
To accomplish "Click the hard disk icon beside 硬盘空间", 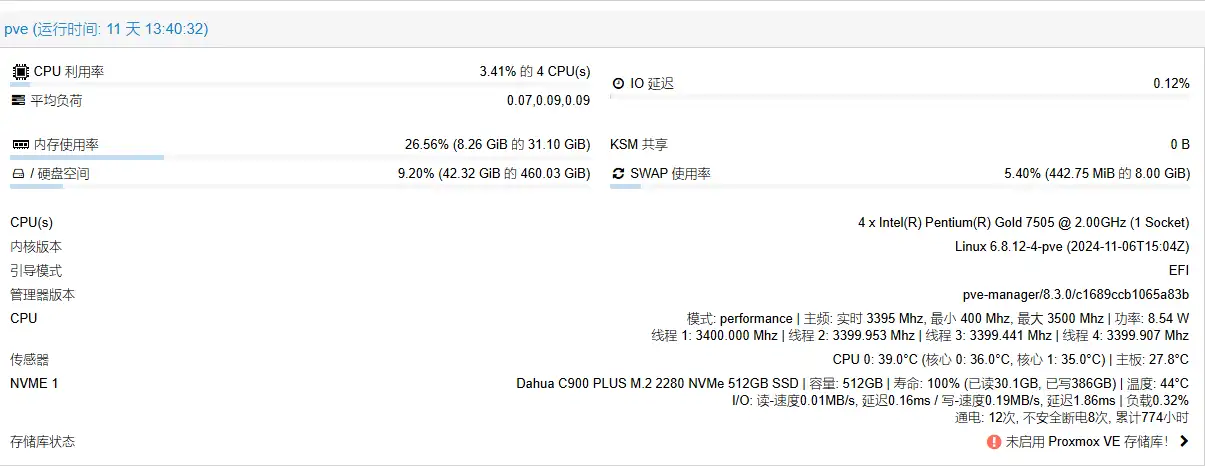I will pos(18,174).
